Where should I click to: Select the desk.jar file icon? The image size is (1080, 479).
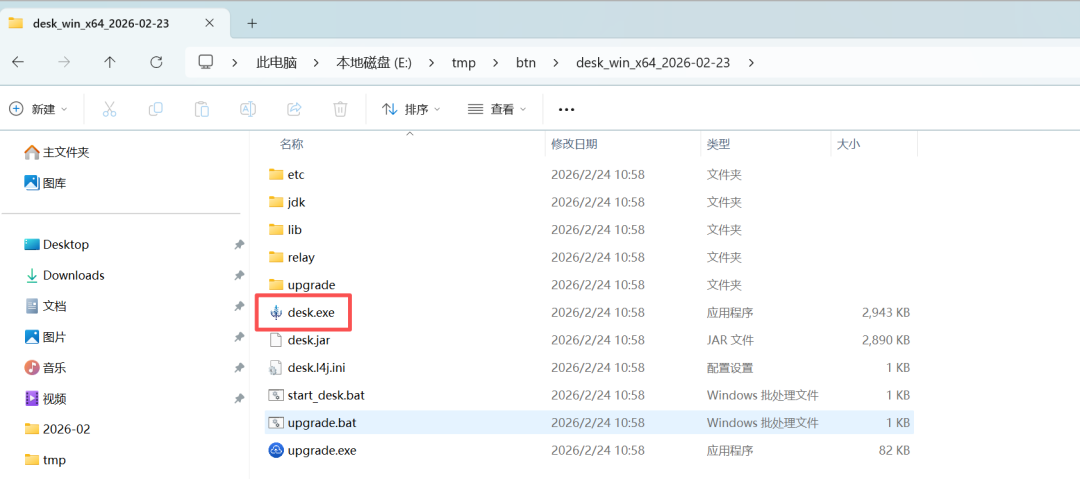[276, 340]
